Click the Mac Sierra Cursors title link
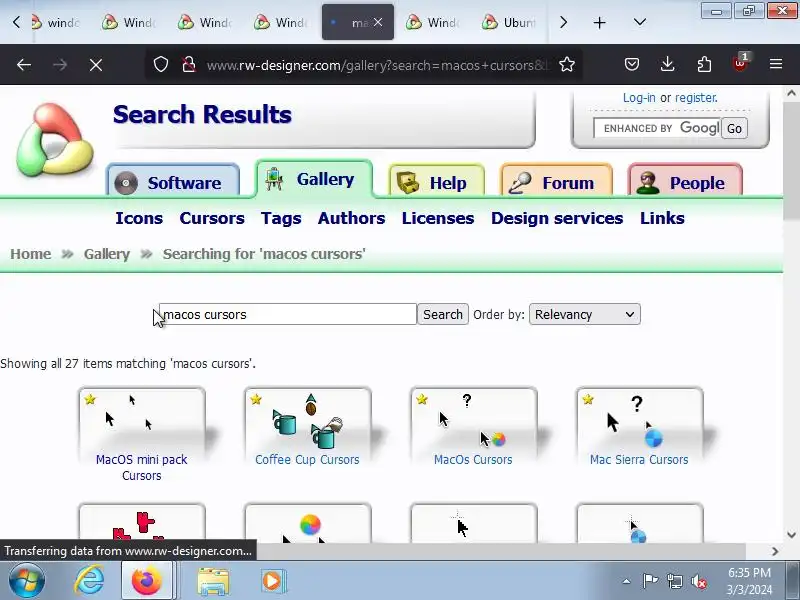This screenshot has width=800, height=600. coord(639,460)
